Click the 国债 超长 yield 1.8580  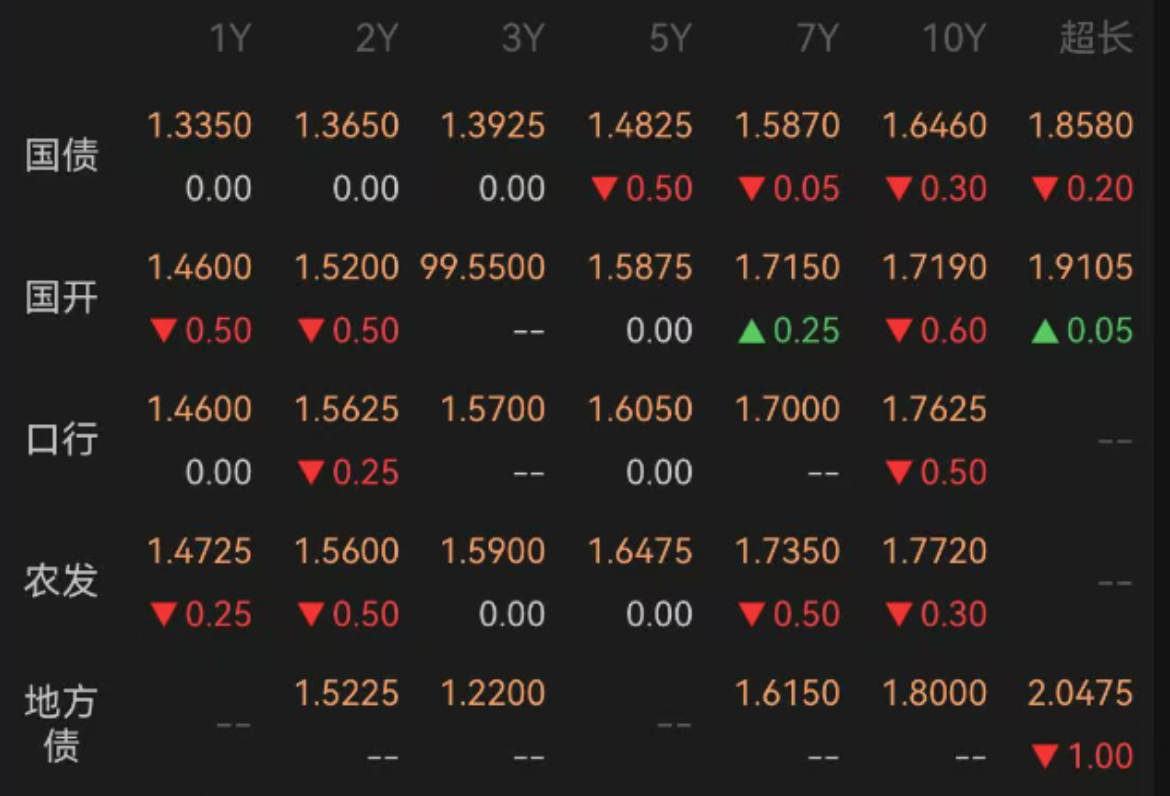click(1080, 125)
